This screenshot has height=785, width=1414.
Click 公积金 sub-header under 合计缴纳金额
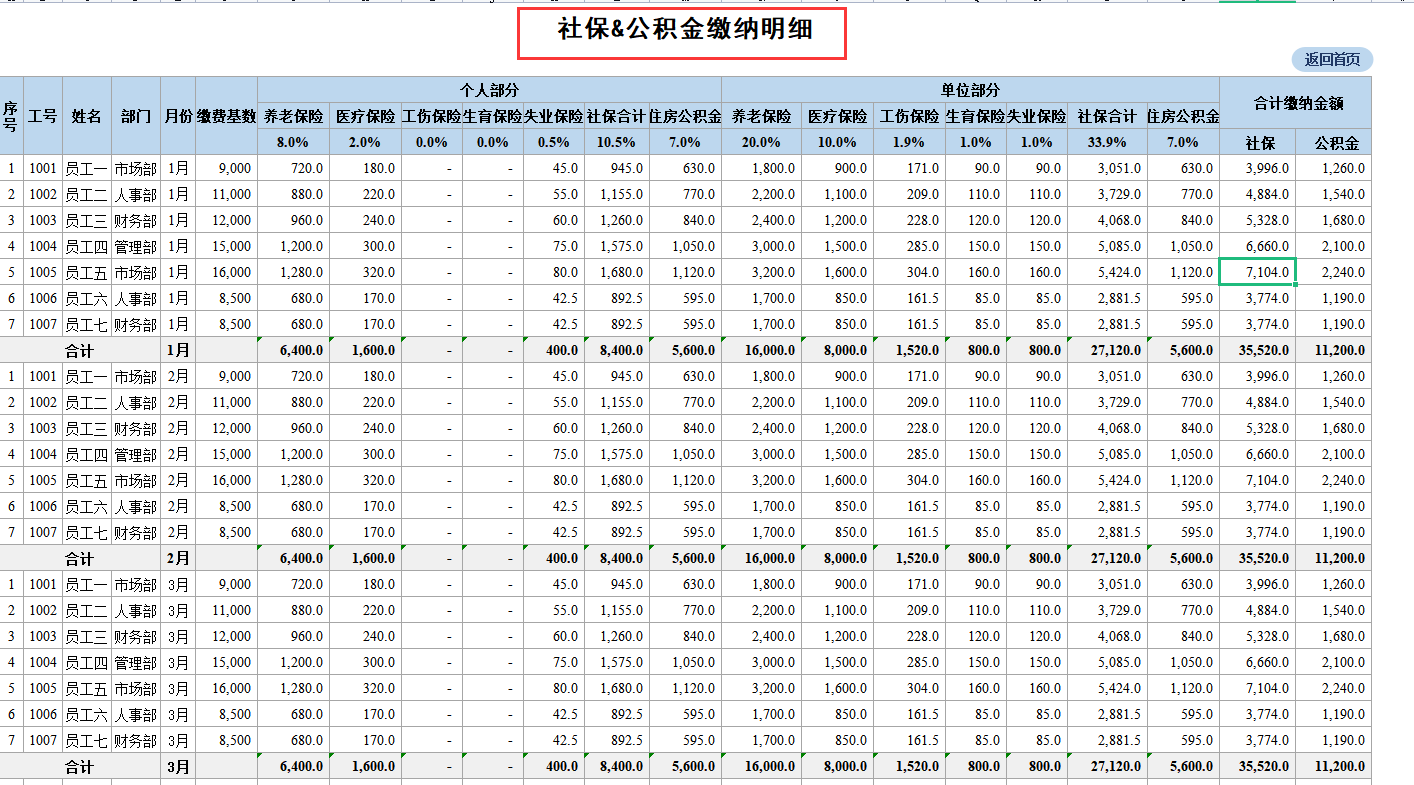click(x=1333, y=142)
